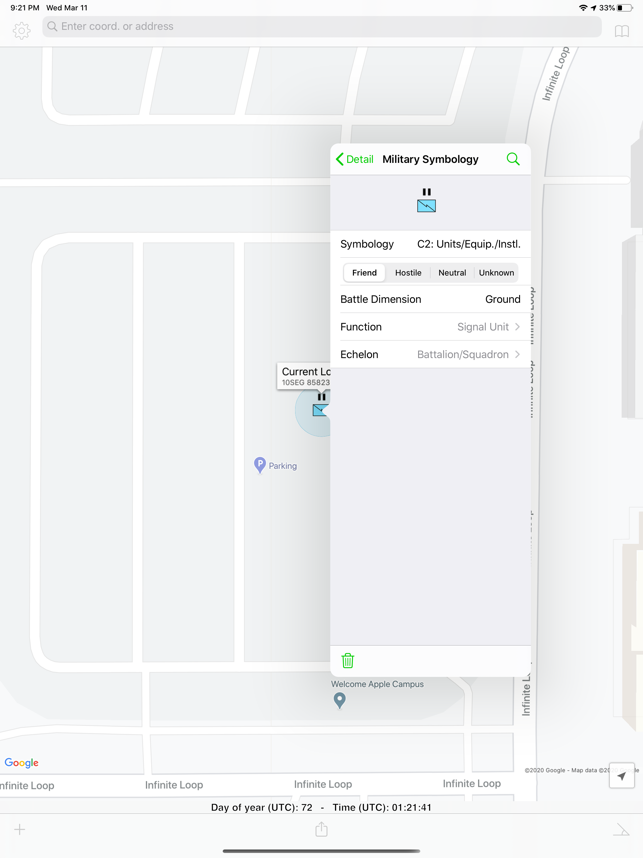Tap the Welcome Apple Campus map pin

click(x=340, y=700)
